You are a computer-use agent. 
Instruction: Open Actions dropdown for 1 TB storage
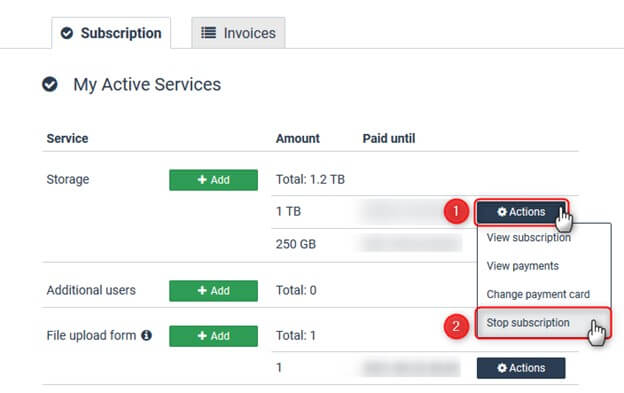click(521, 212)
